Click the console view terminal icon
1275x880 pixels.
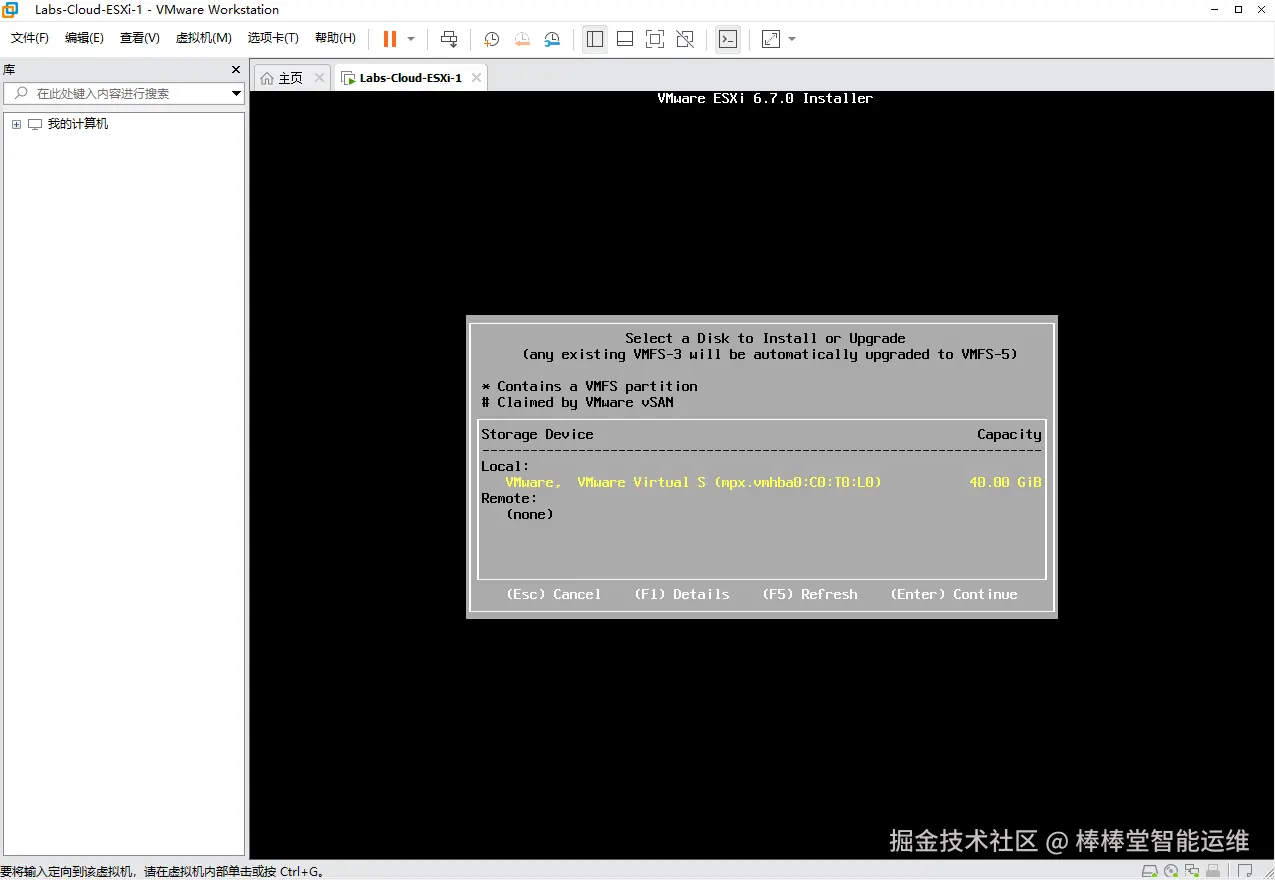point(728,39)
